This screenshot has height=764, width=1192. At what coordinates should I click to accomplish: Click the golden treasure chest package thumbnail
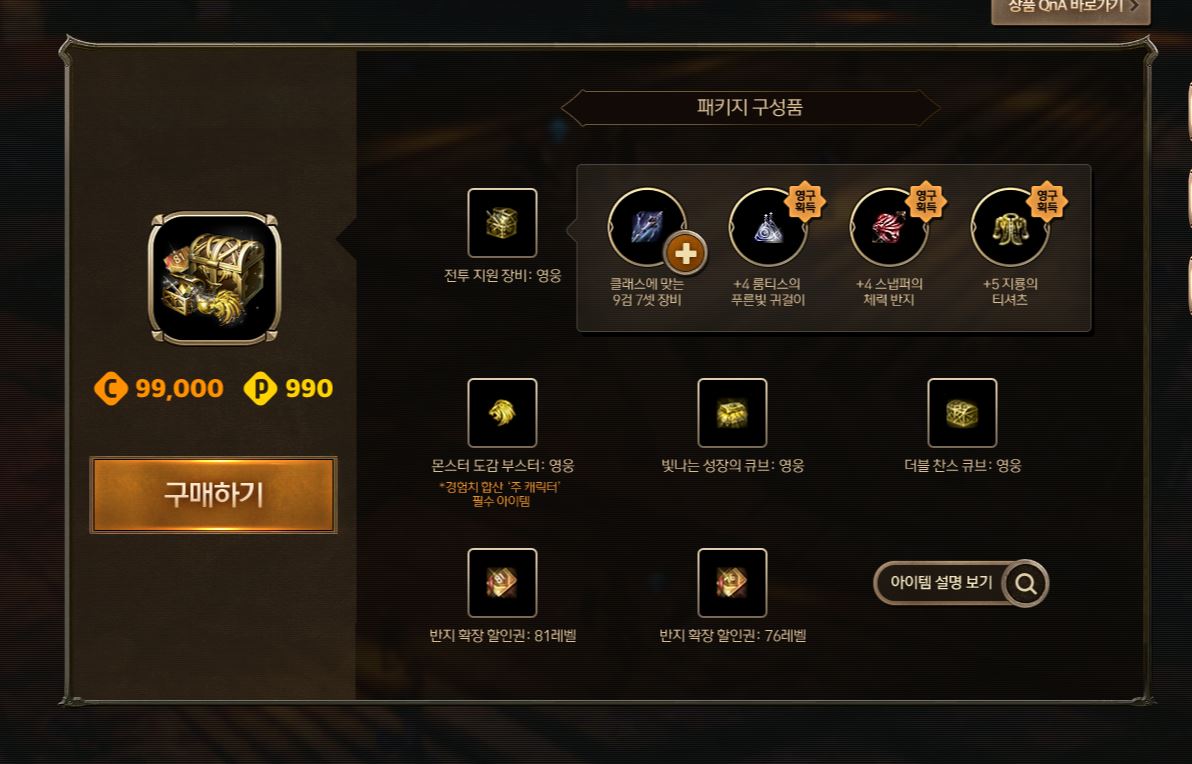pyautogui.click(x=214, y=278)
